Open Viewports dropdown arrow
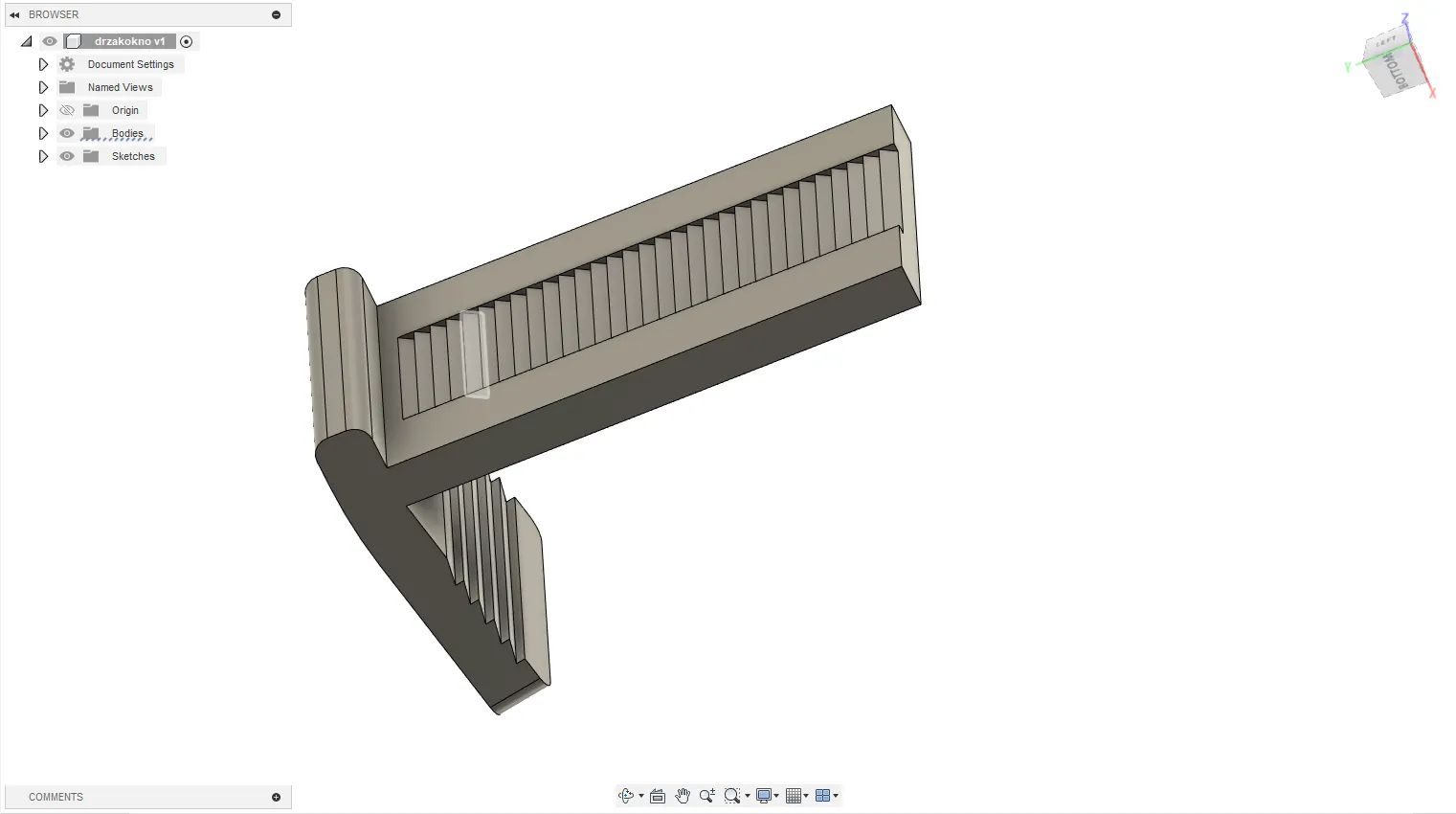Screen dimensions: 1456x814 pos(836,796)
